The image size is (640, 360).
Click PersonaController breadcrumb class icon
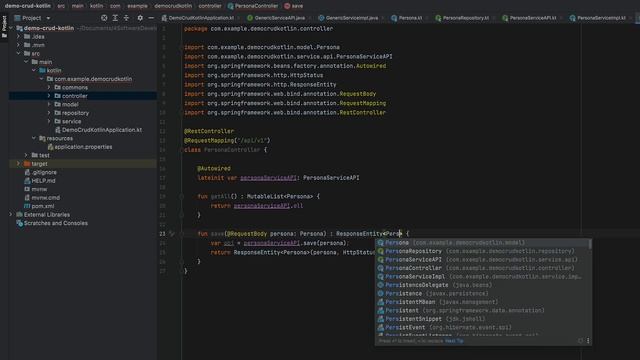pyautogui.click(x=231, y=6)
